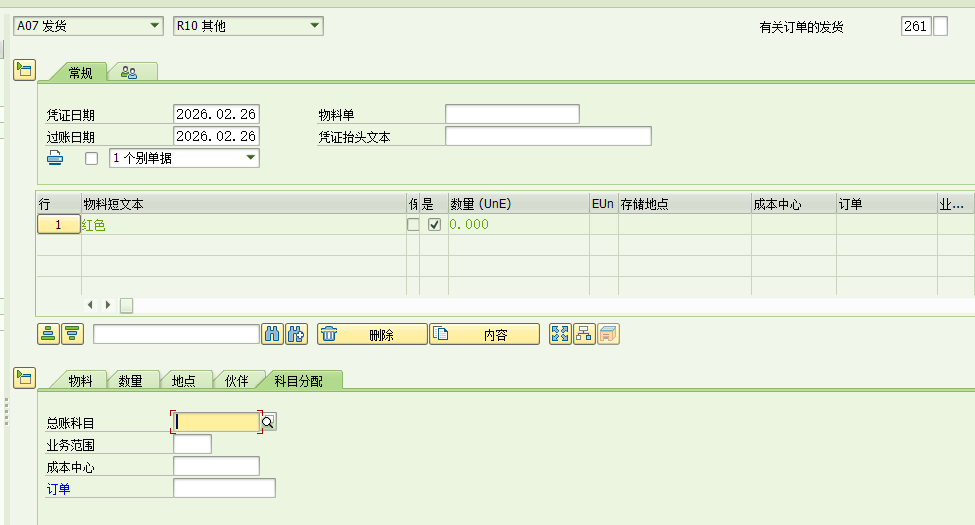Viewport: 975px width, 525px height.
Task: Switch to the 数量 tab
Action: pos(130,381)
